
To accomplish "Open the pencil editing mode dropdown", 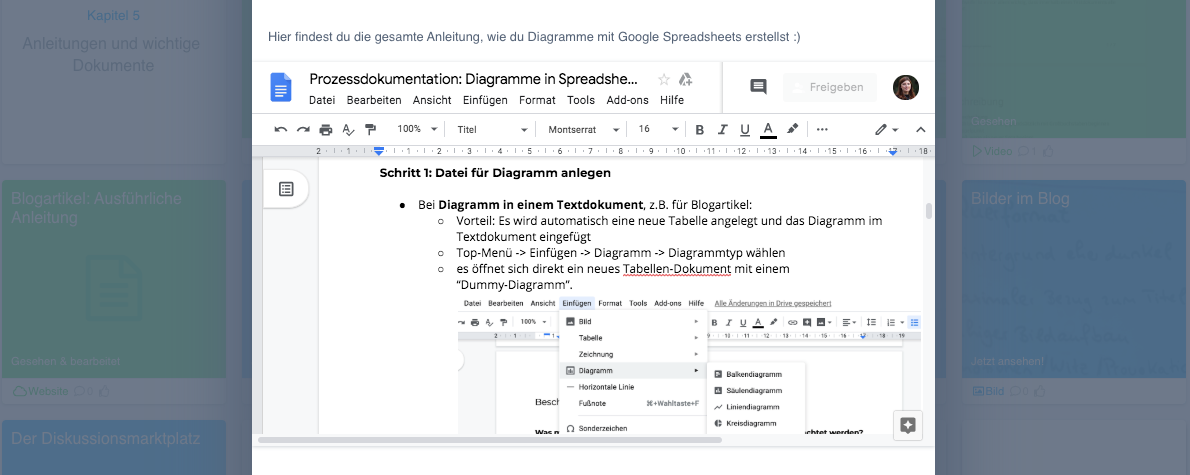I will coord(886,130).
